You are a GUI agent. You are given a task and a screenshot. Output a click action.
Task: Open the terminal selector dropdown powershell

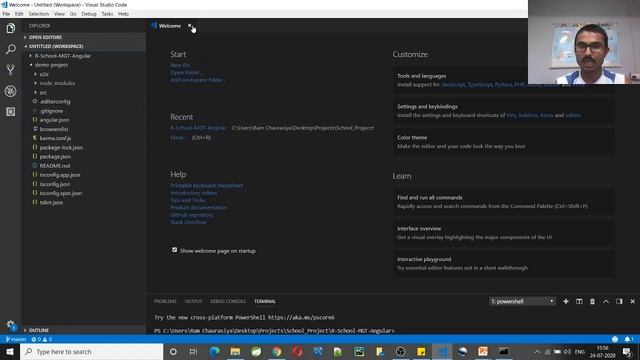(522, 301)
